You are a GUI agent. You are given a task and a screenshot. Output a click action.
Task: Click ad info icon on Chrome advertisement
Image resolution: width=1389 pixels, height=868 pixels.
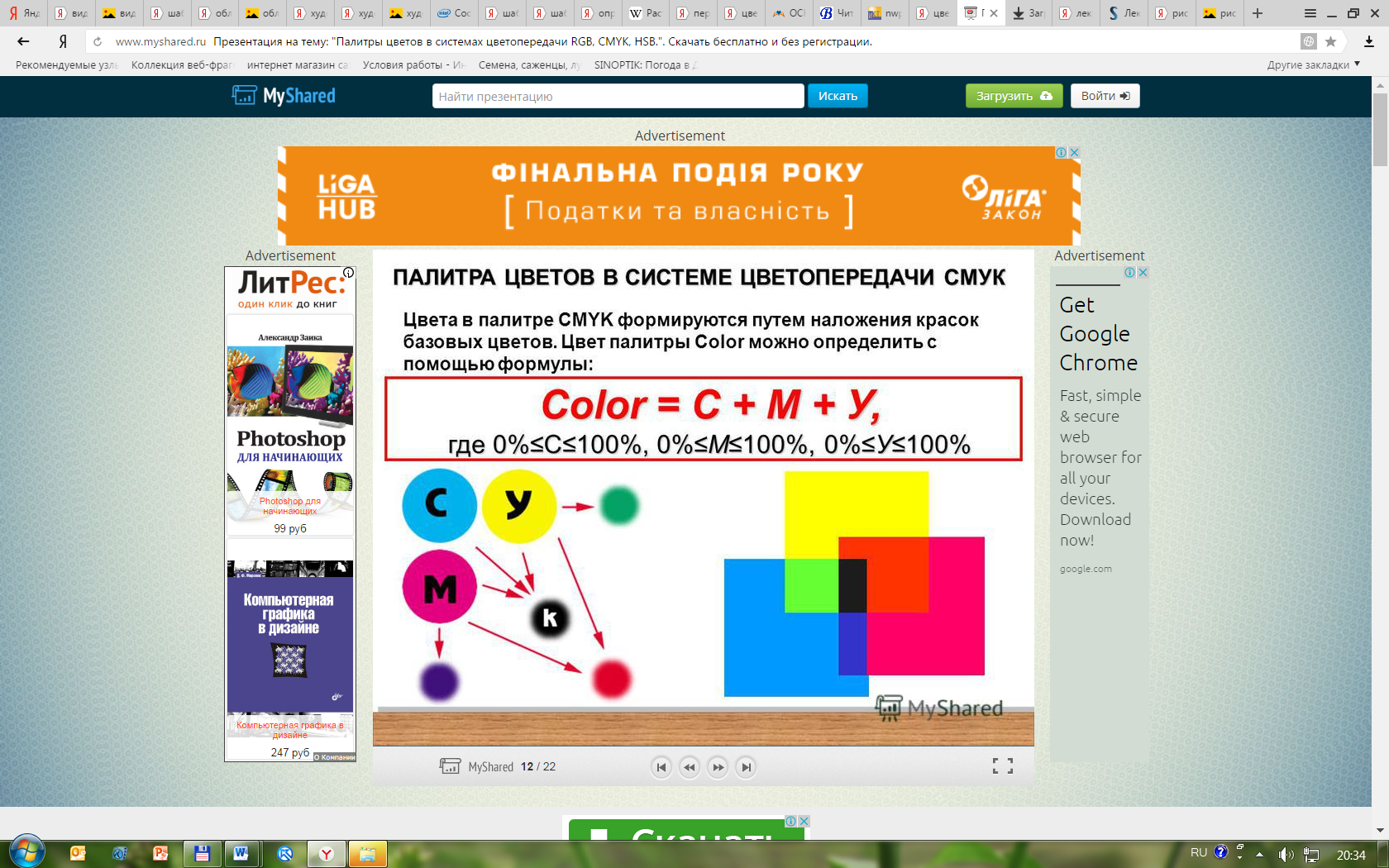(x=1130, y=272)
